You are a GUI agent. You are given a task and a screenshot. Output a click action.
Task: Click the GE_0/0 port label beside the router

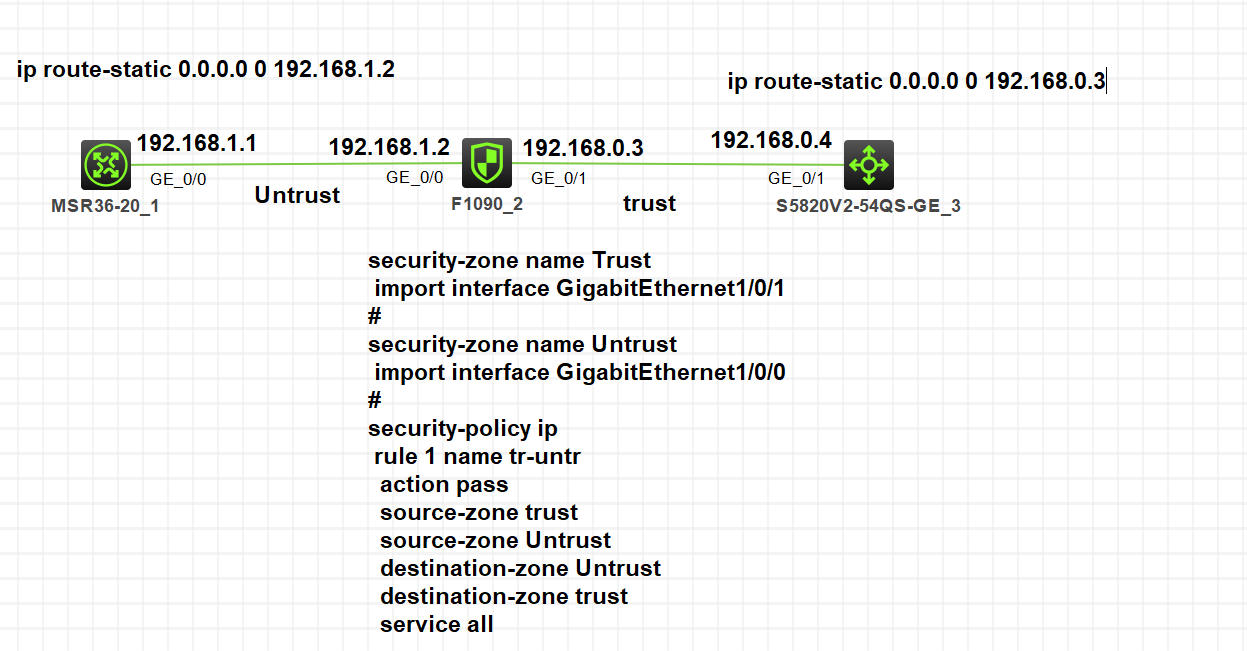coord(178,180)
